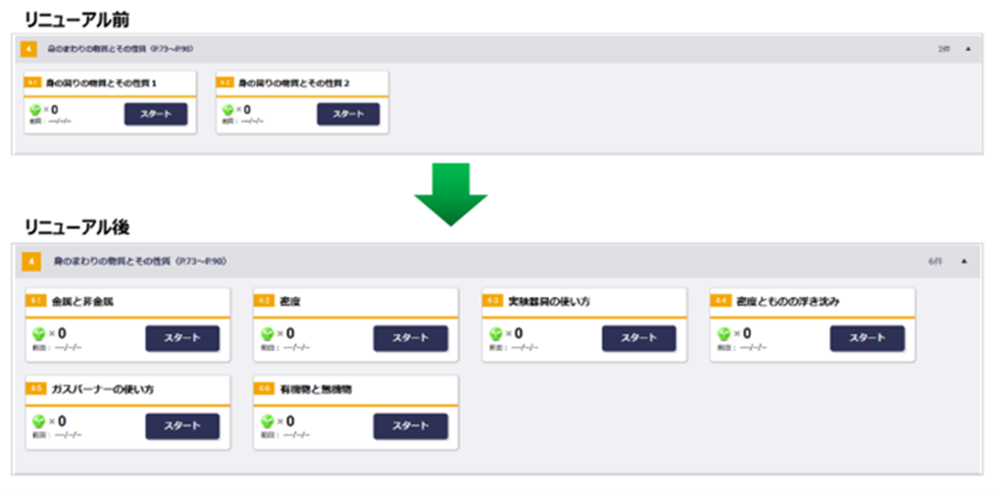
Task: Start the 密度 lesson
Action: [410, 338]
